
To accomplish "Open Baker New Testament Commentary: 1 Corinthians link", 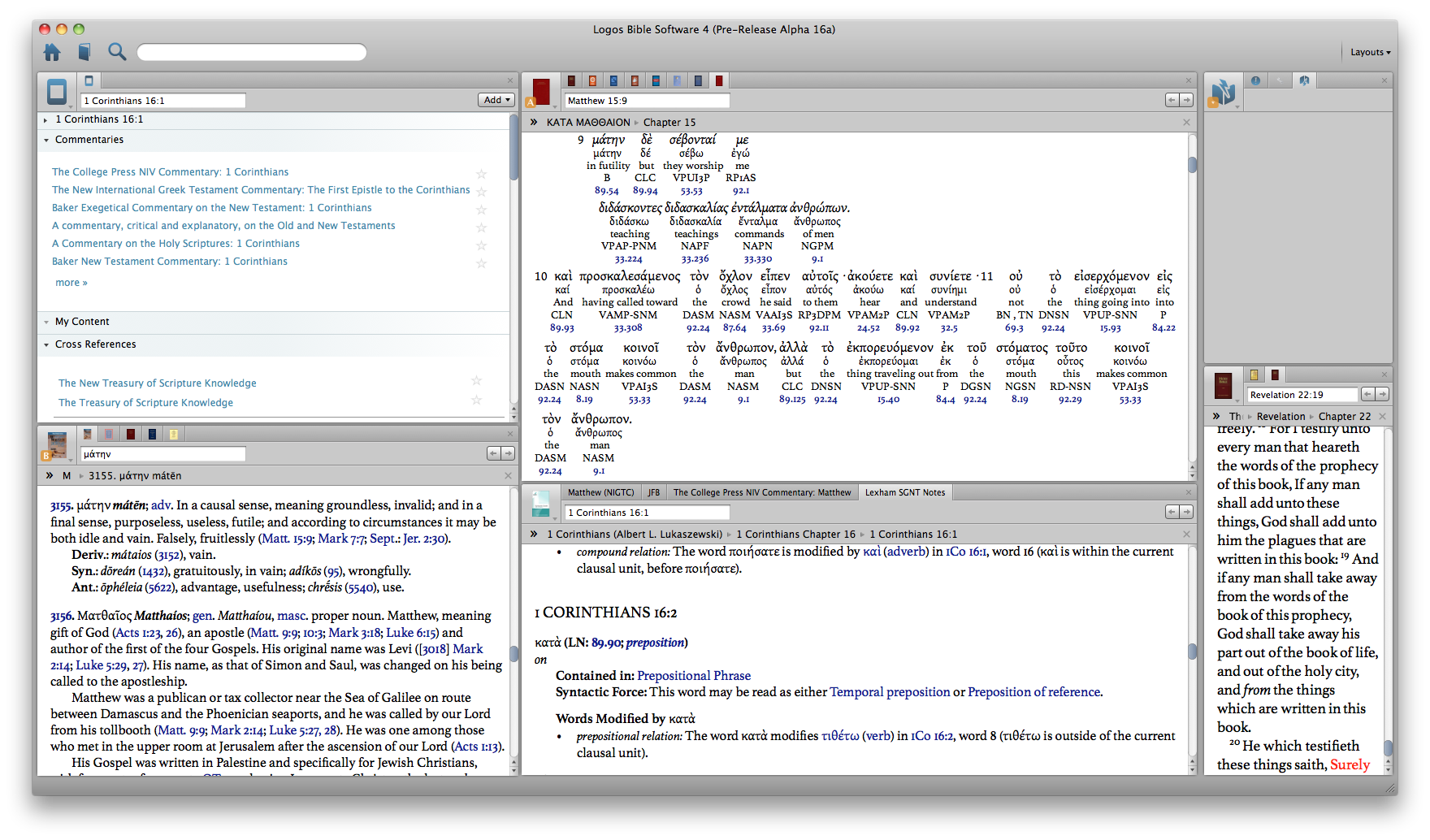I will click(170, 262).
